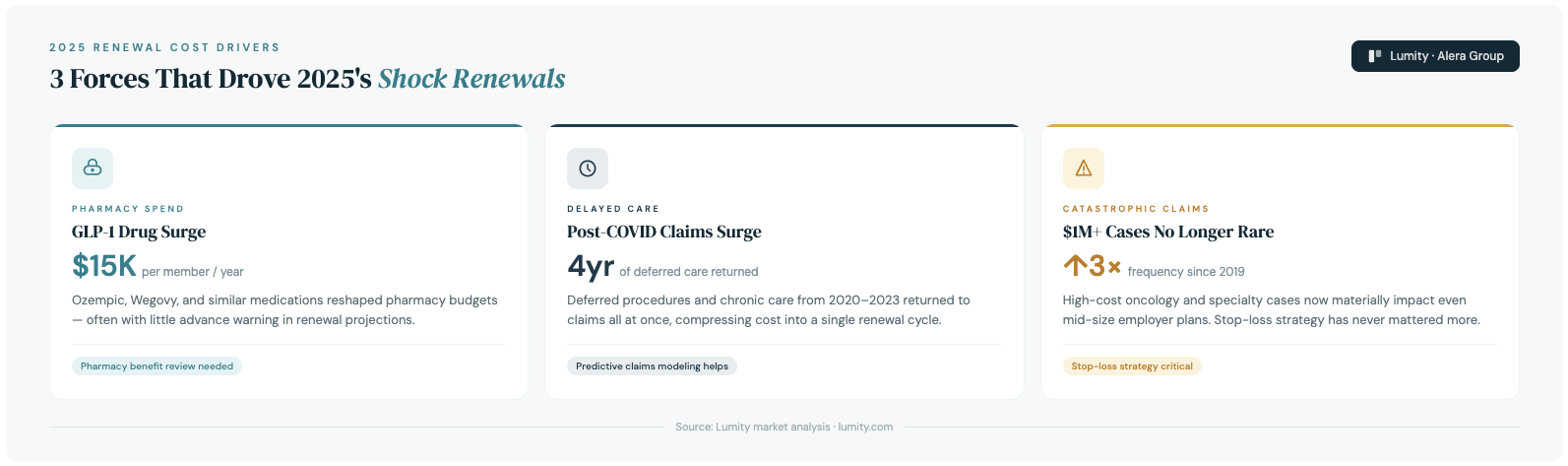Click the Post-COVID Claims Surge heading
Screen dimensions: 1568x466
[x=663, y=232]
